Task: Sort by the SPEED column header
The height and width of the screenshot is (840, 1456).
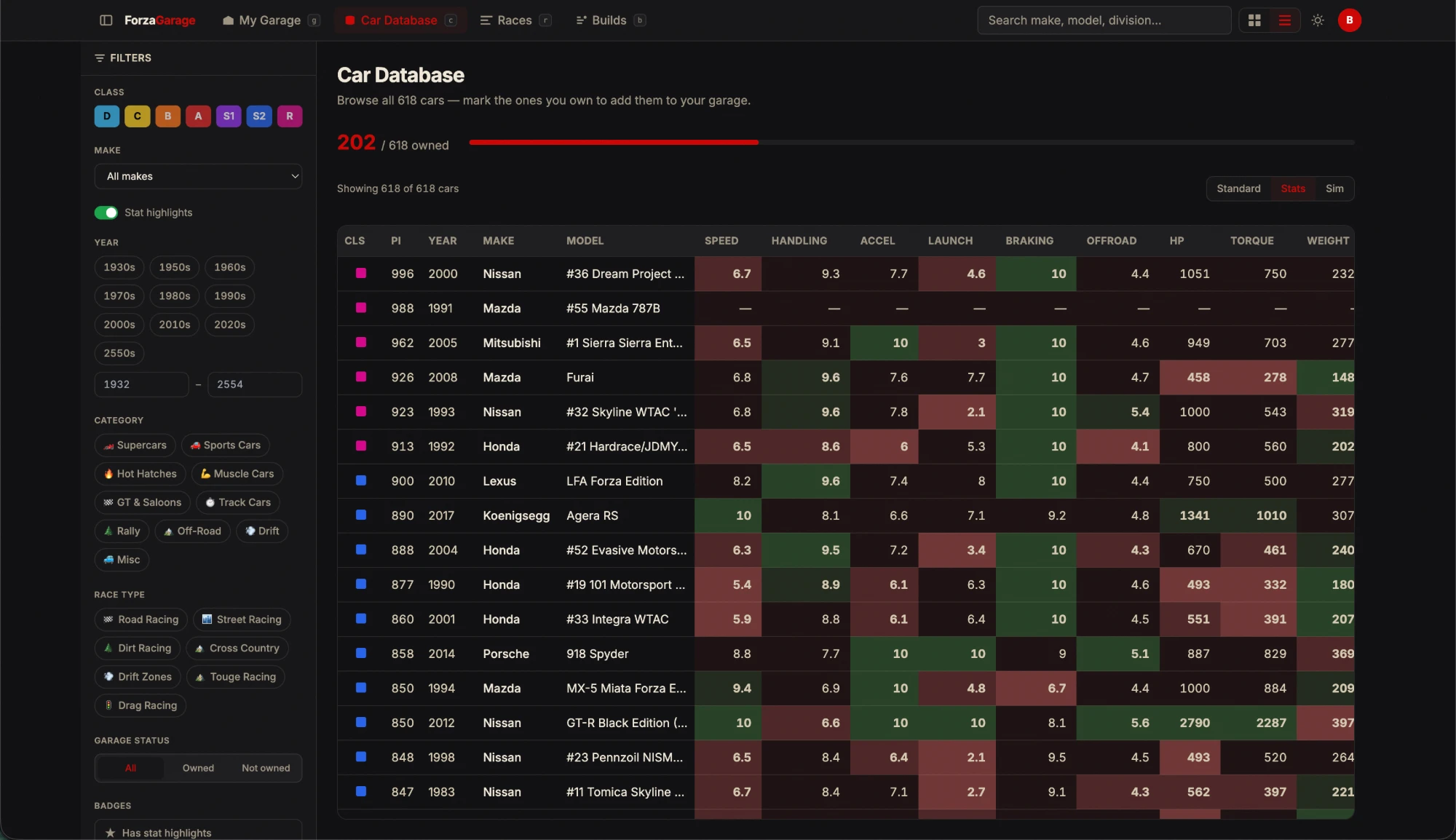Action: tap(721, 241)
